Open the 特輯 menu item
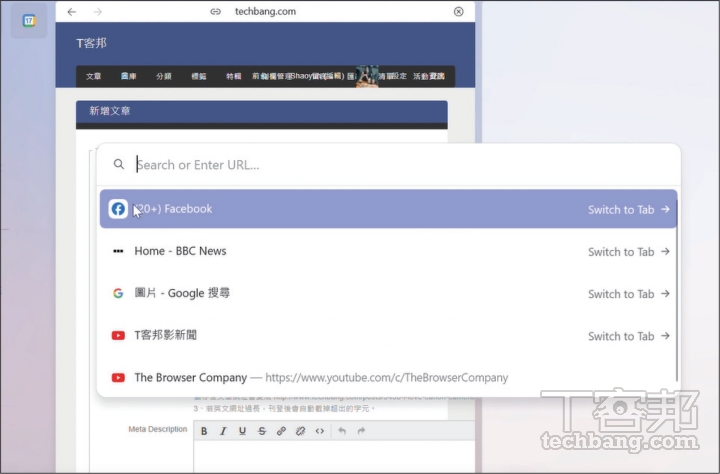This screenshot has width=720, height=474. tap(234, 76)
